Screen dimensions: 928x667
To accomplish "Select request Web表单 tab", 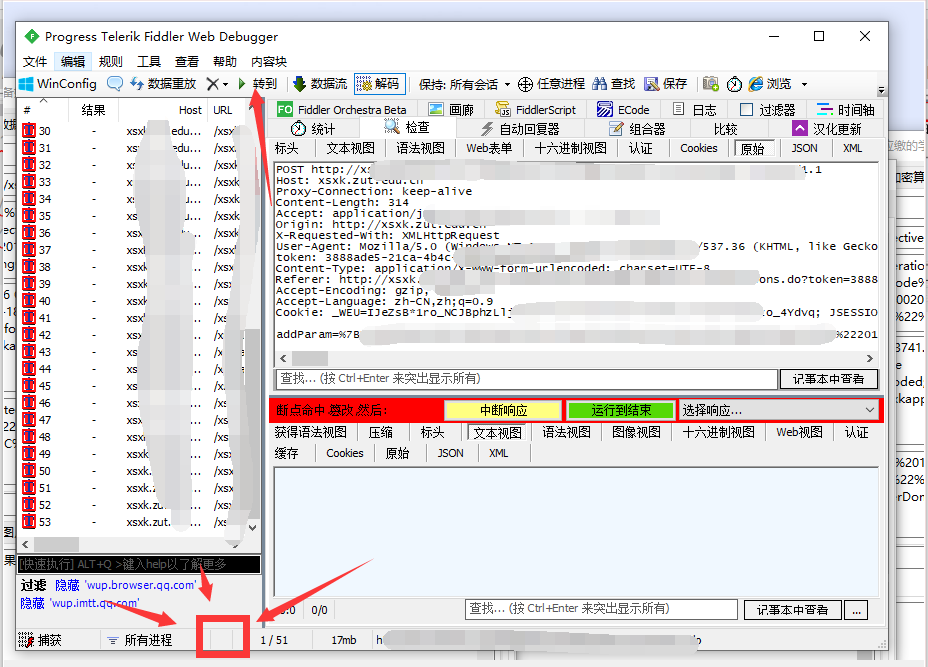I will click(489, 148).
